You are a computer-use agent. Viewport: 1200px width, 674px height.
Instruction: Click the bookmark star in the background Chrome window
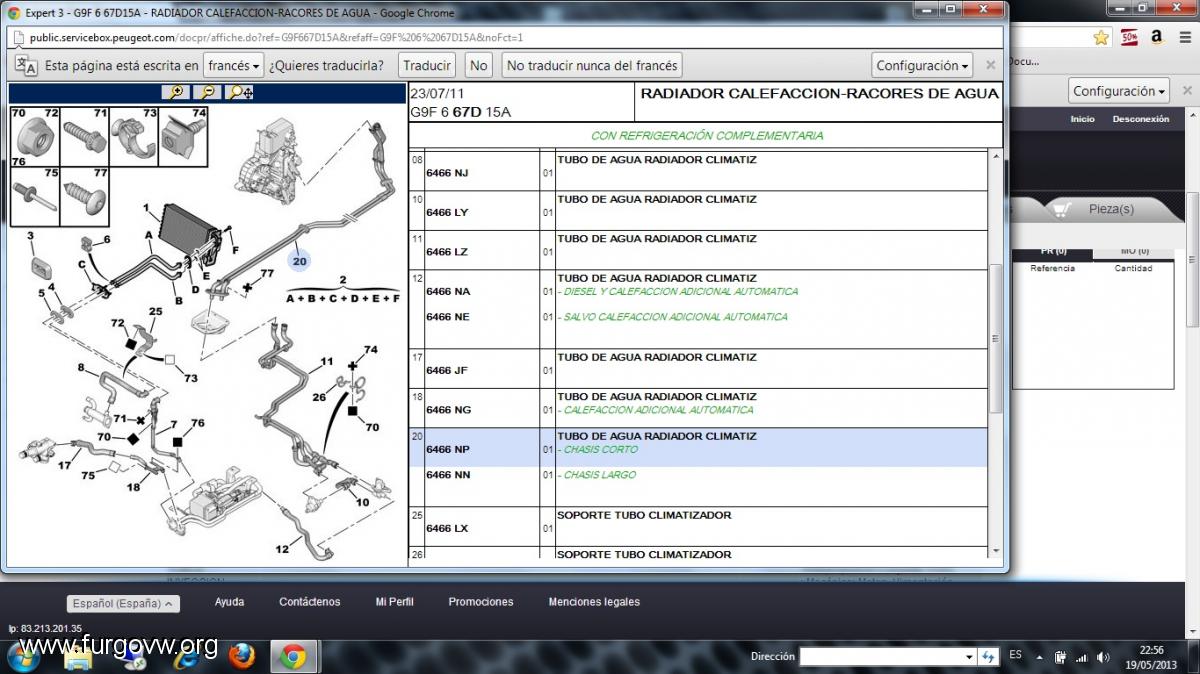1101,37
